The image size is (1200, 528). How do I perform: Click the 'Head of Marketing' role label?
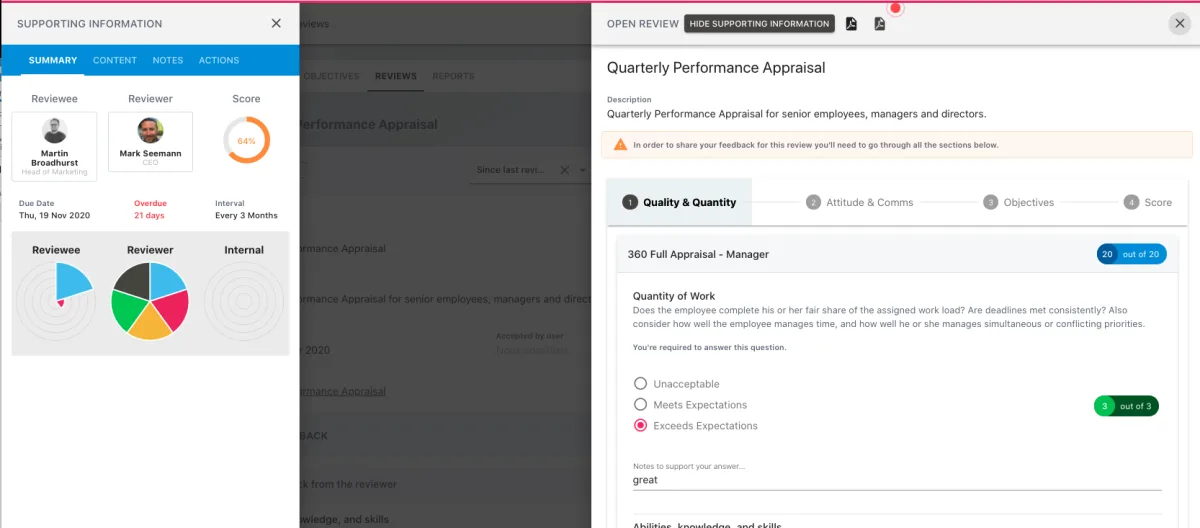pyautogui.click(x=54, y=172)
